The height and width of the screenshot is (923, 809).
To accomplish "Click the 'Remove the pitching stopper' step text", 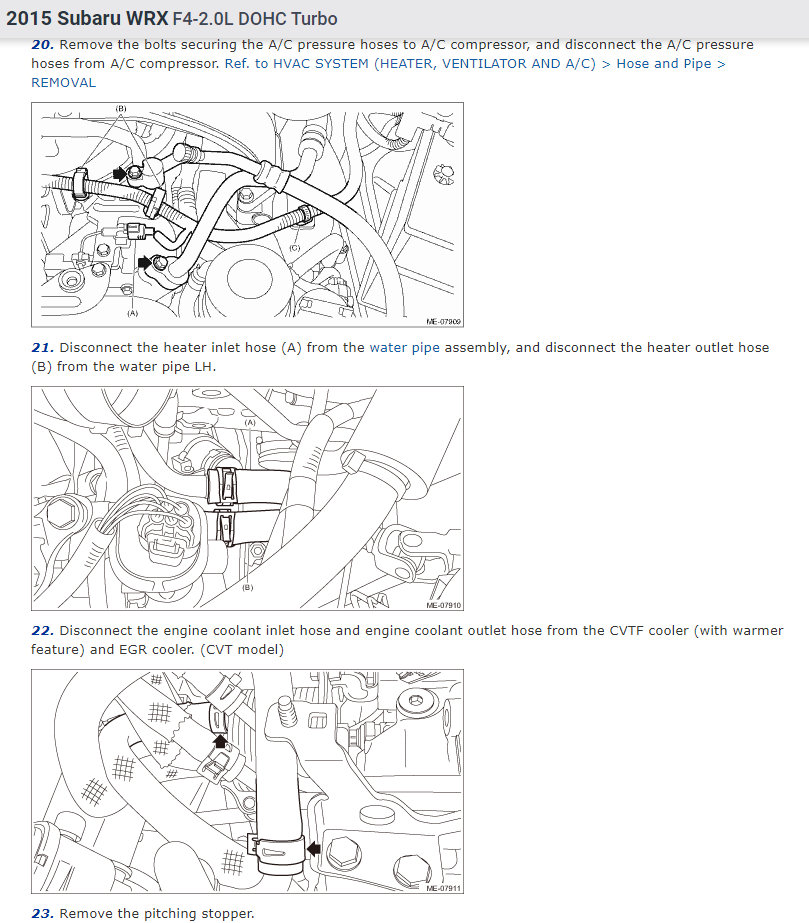I will tap(157, 914).
